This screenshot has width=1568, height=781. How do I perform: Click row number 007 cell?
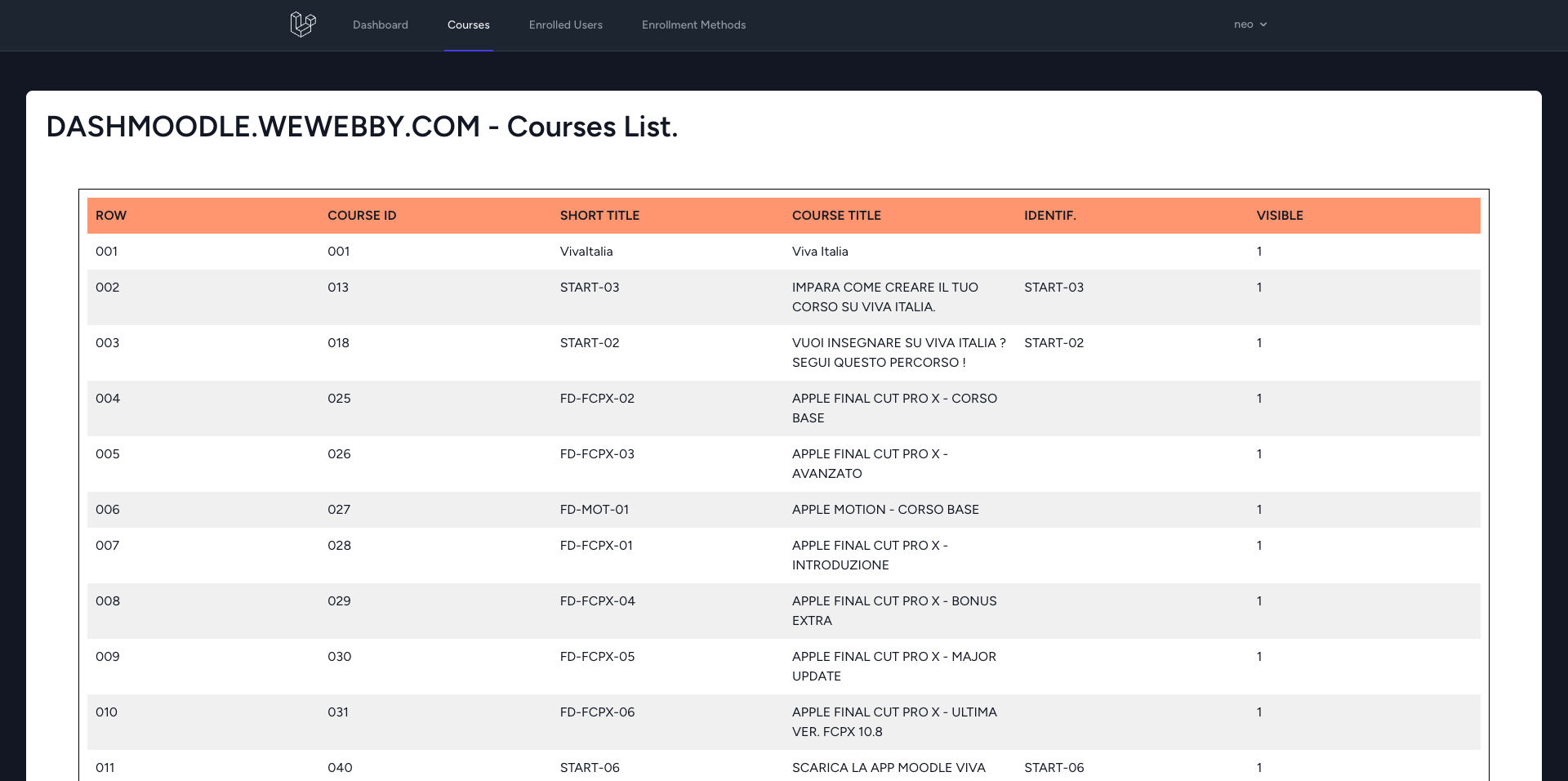click(107, 546)
